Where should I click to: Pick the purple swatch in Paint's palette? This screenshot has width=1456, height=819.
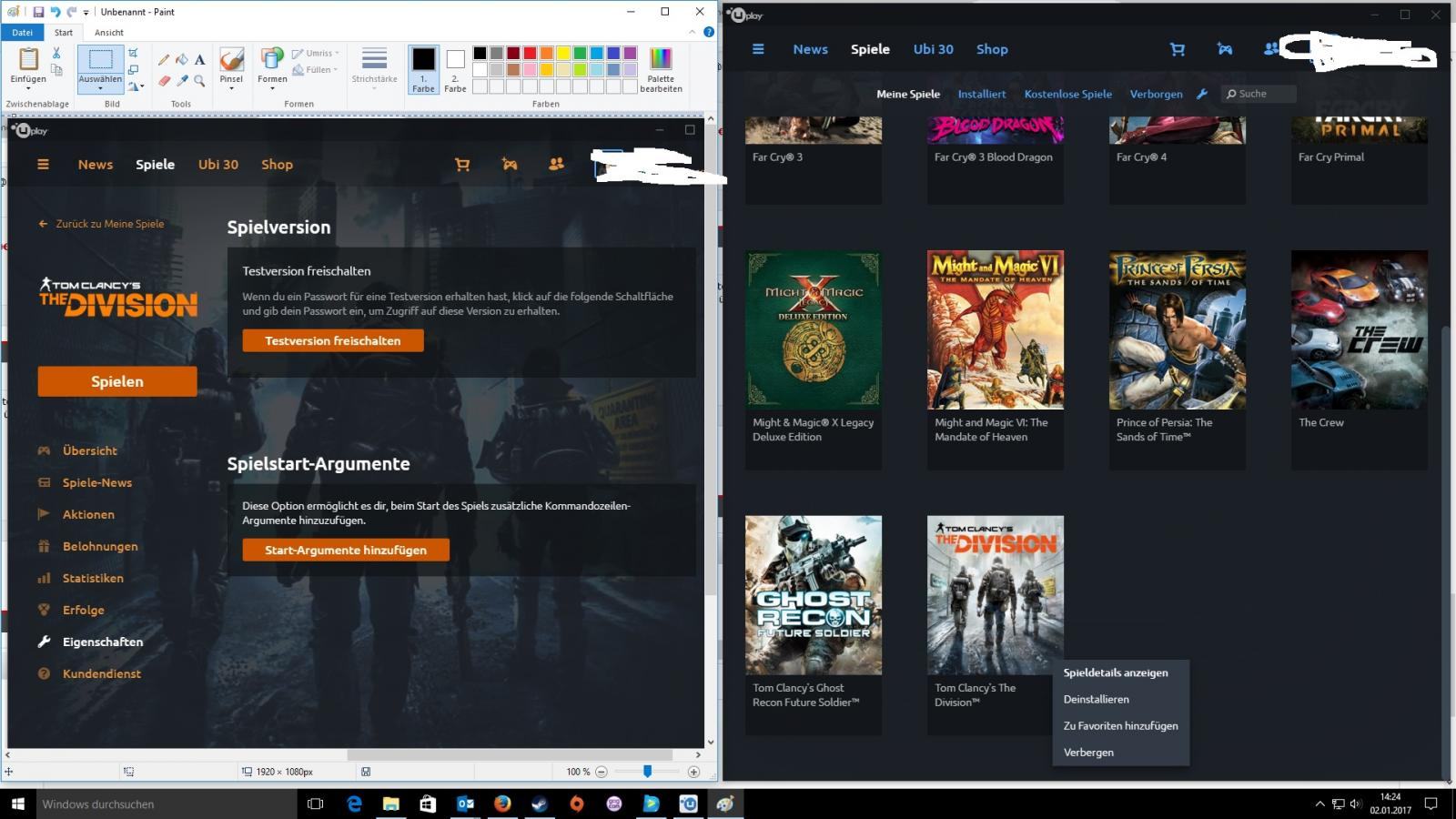(x=630, y=53)
